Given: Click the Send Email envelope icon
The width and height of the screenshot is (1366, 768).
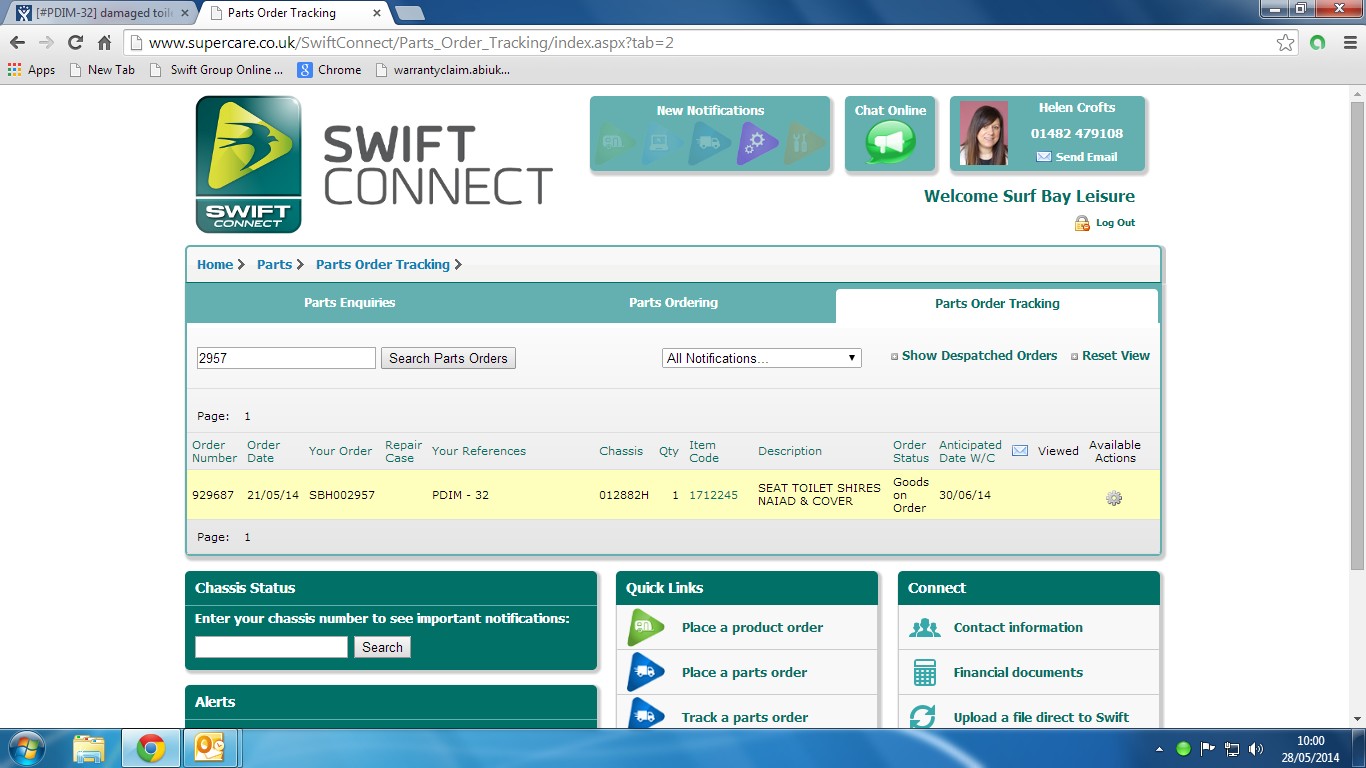Looking at the screenshot, I should click(1043, 157).
